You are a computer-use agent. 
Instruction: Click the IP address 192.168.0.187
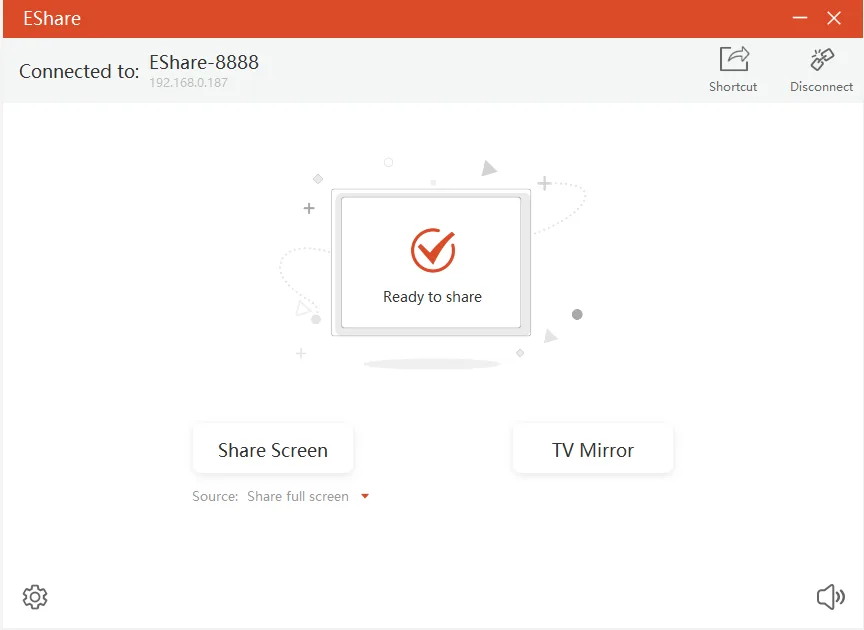click(188, 83)
